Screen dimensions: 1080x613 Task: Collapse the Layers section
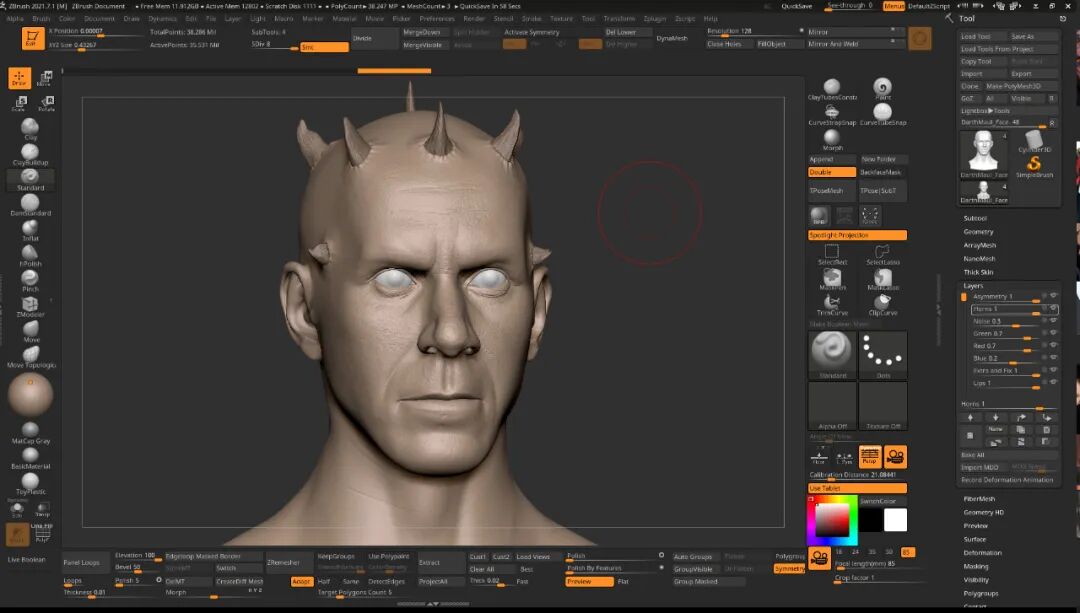[973, 286]
